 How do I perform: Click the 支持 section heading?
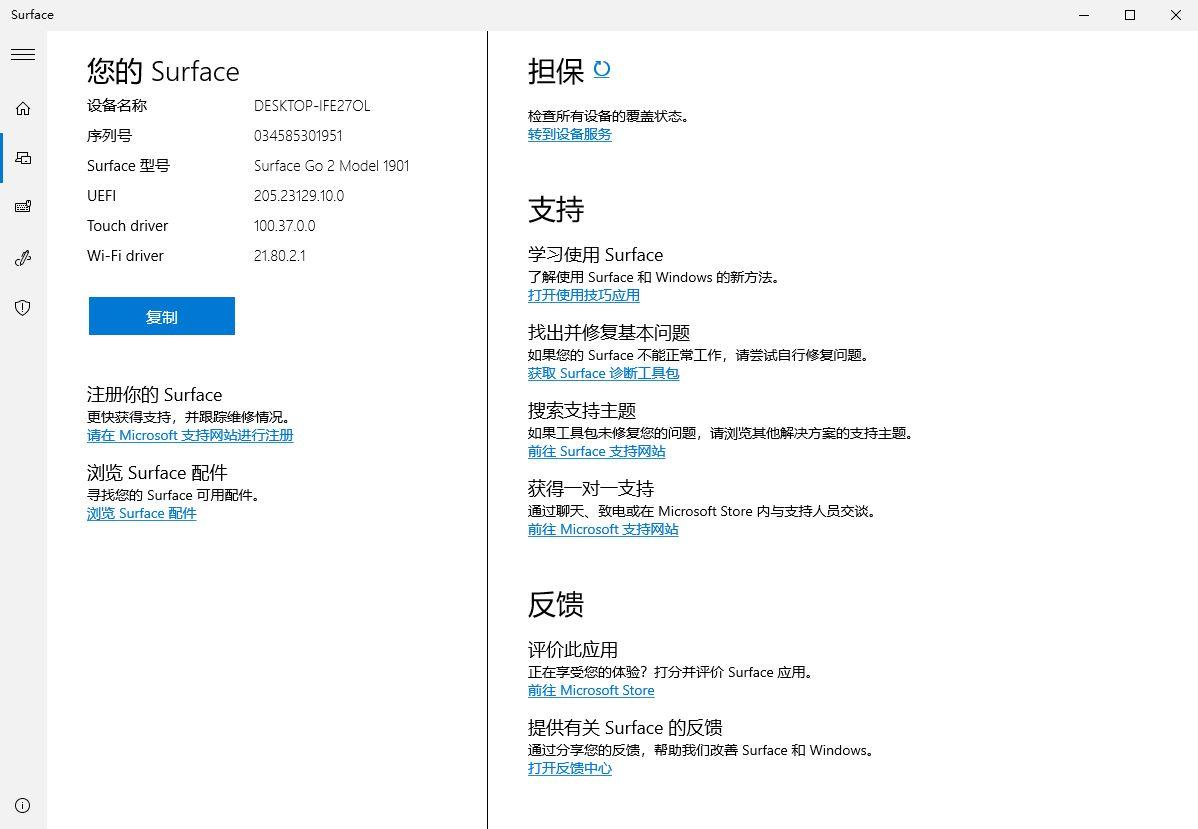pos(556,209)
